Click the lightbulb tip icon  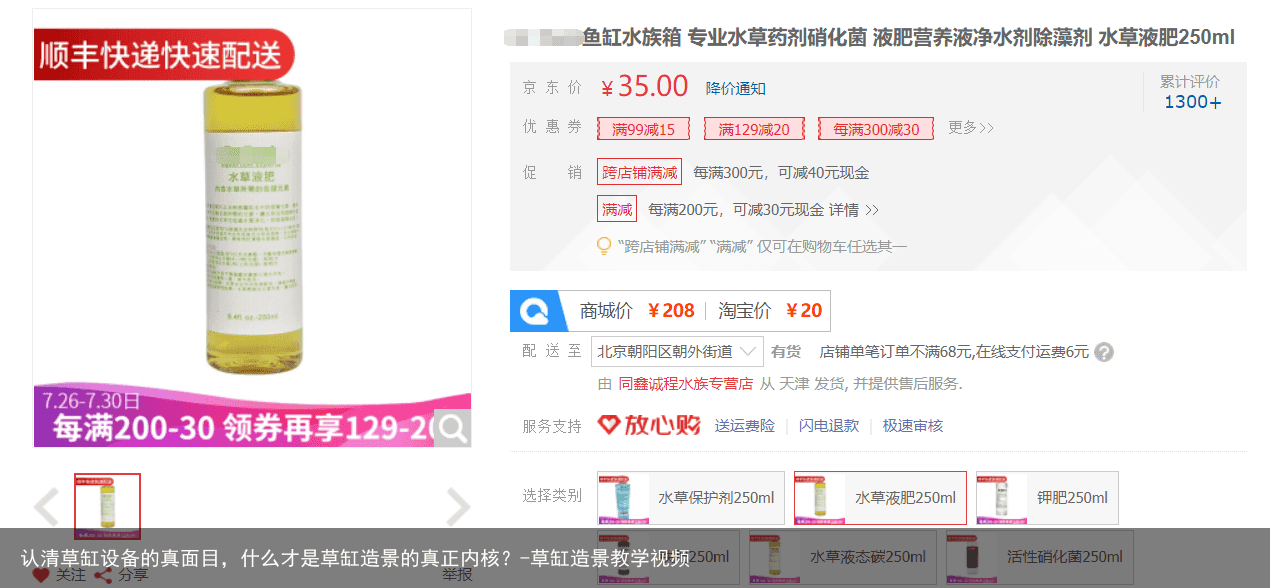click(604, 246)
